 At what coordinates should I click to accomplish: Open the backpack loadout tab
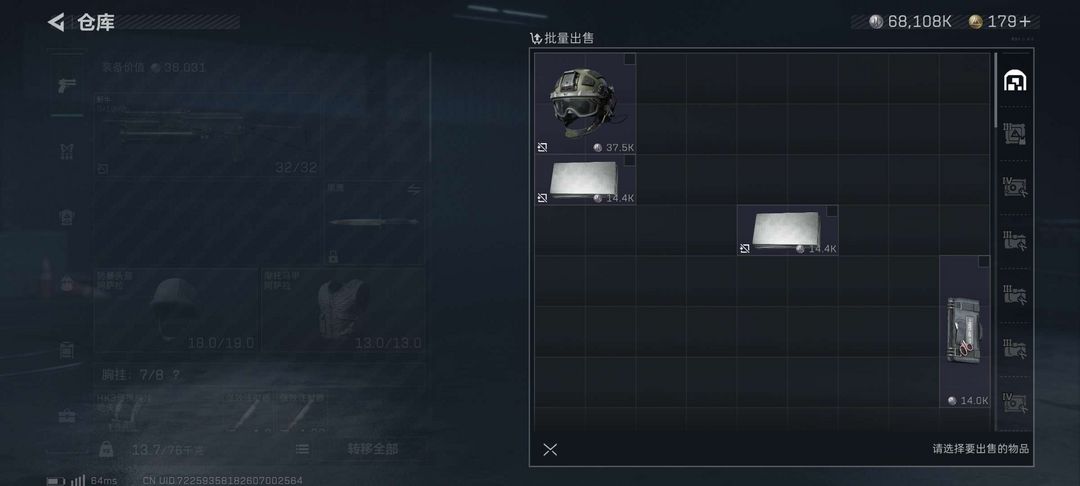tap(68, 218)
